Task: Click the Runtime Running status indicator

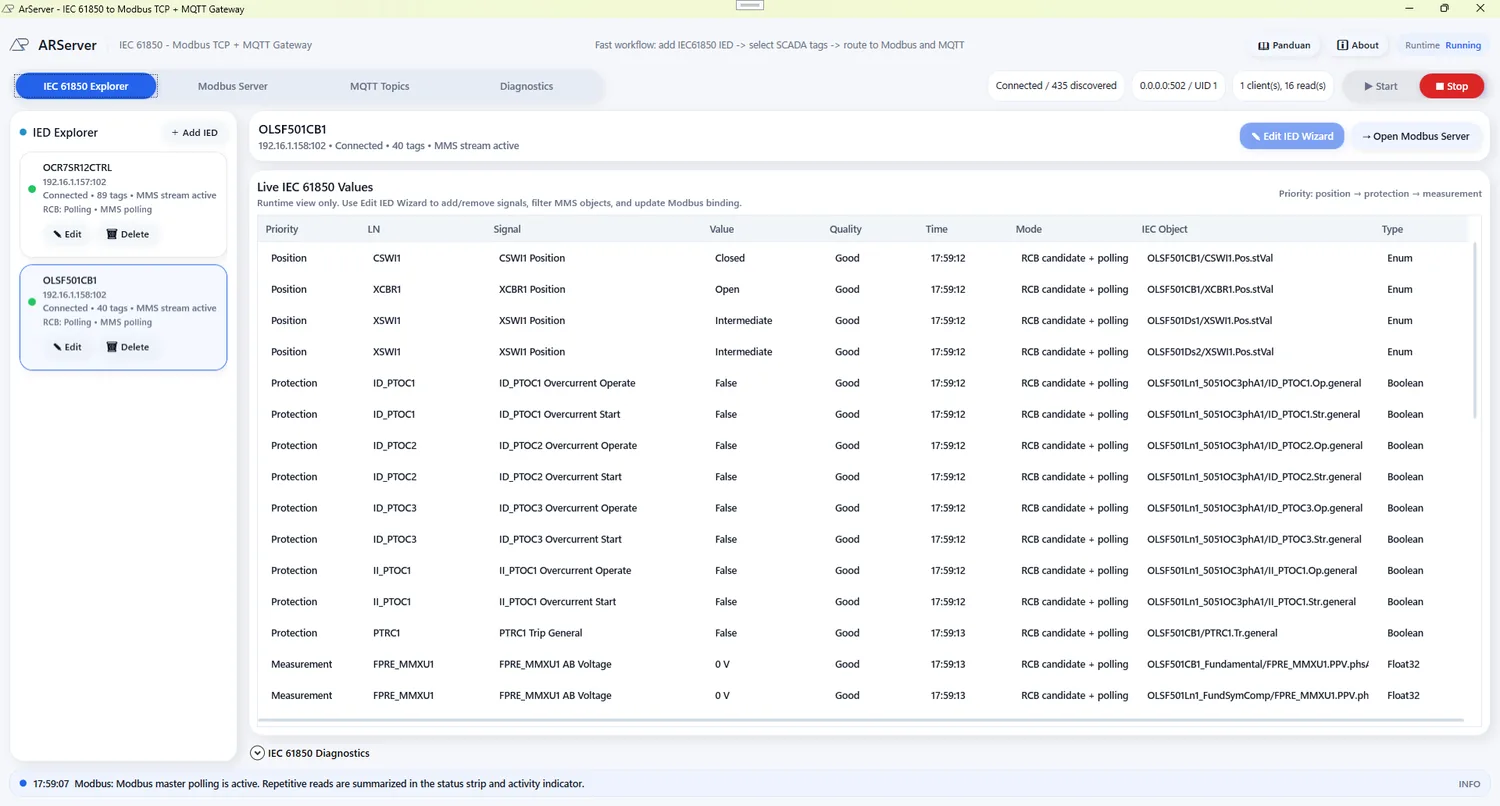Action: click(1443, 45)
